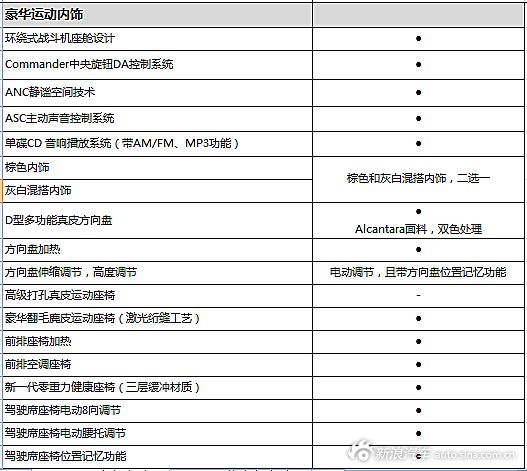Click 新一代零重力健康座椅 cell
This screenshot has height=471, width=527.
157,388
